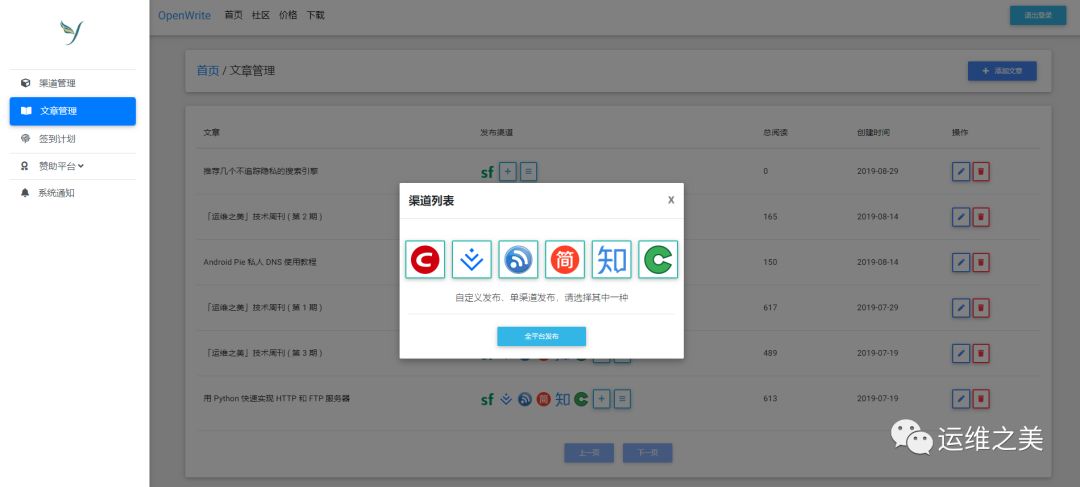Open 下载 in the top navigation
Viewport: 1080px width, 487px height.
coord(315,15)
